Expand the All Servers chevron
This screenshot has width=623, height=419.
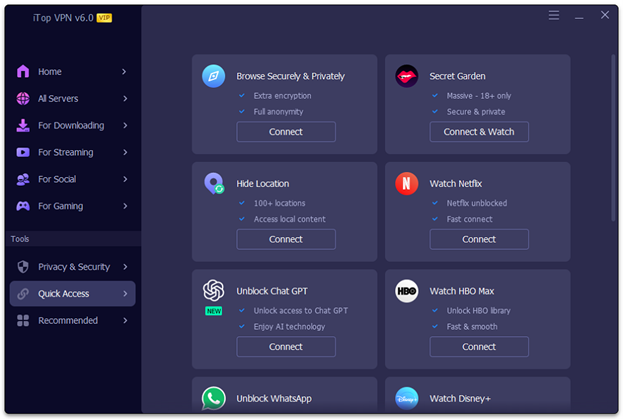tap(125, 98)
